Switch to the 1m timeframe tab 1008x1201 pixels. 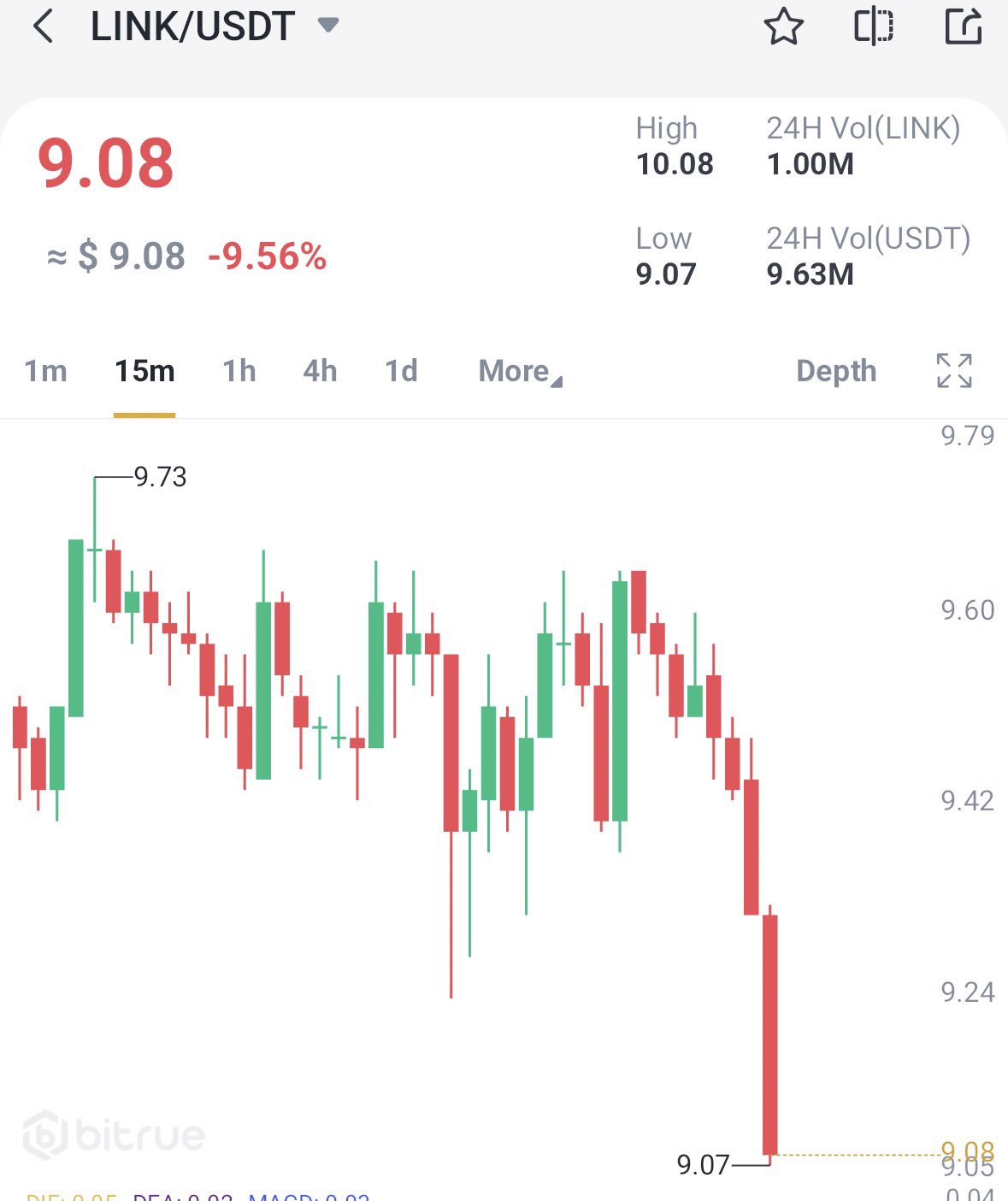tap(45, 371)
